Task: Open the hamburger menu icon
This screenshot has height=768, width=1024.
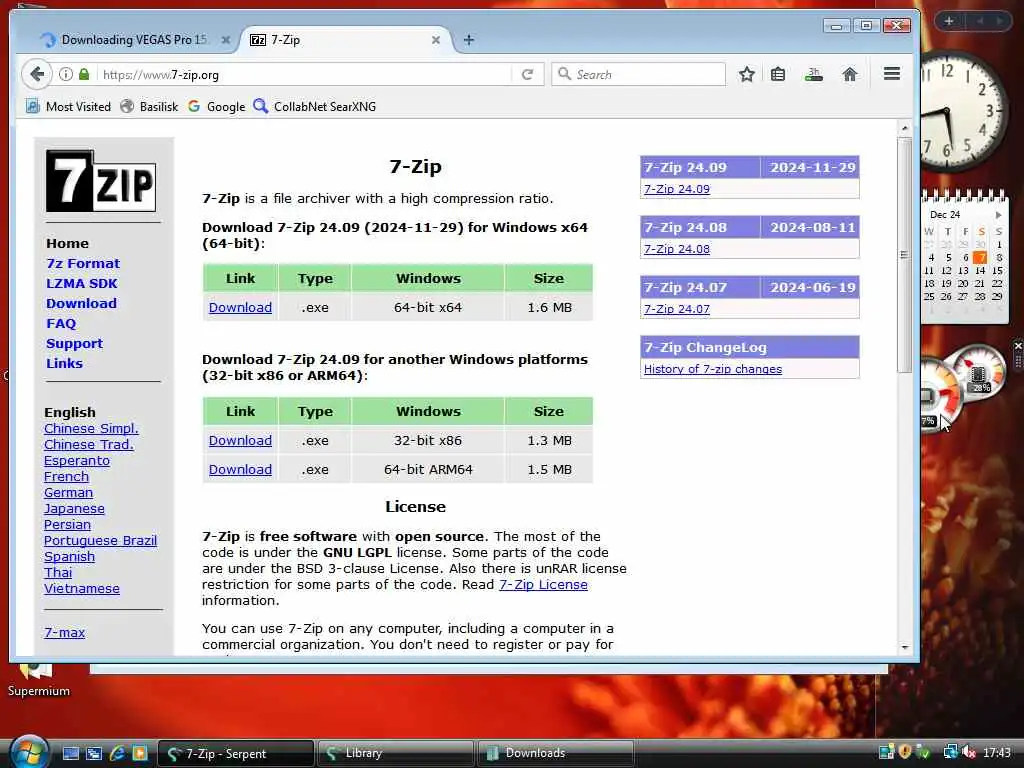Action: point(892,74)
